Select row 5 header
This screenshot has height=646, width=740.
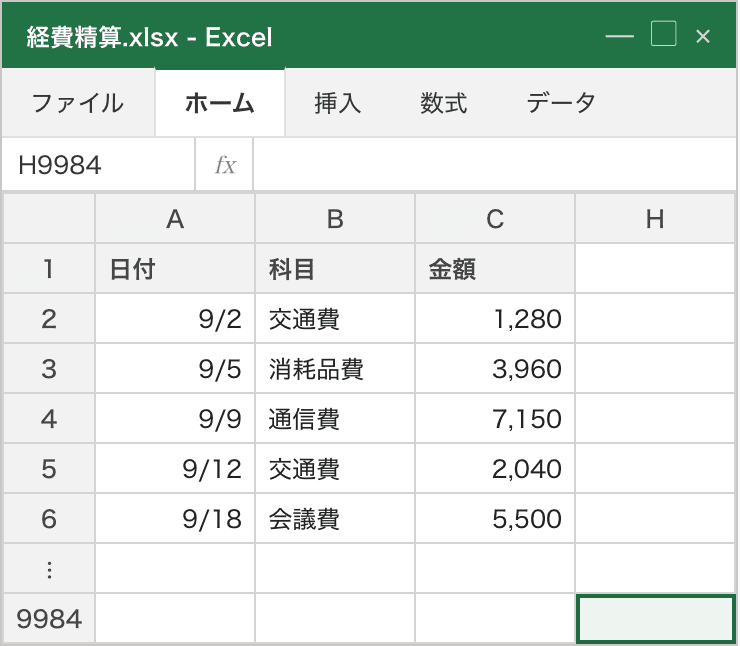[x=49, y=469]
